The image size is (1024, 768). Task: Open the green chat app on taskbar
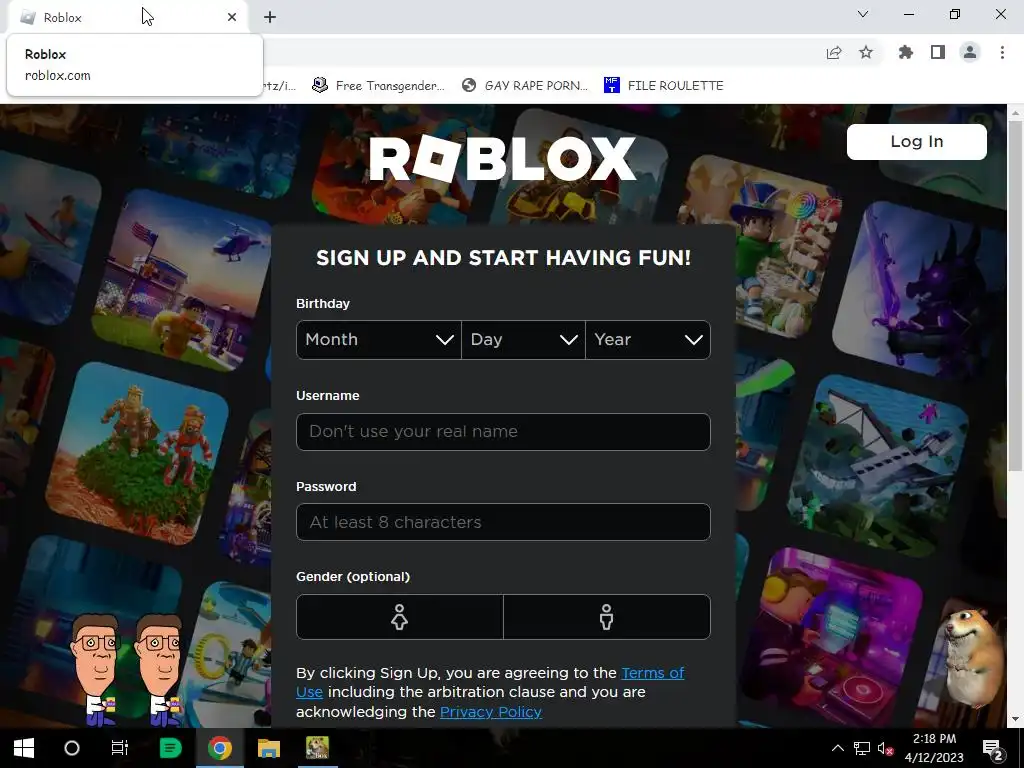[170, 748]
